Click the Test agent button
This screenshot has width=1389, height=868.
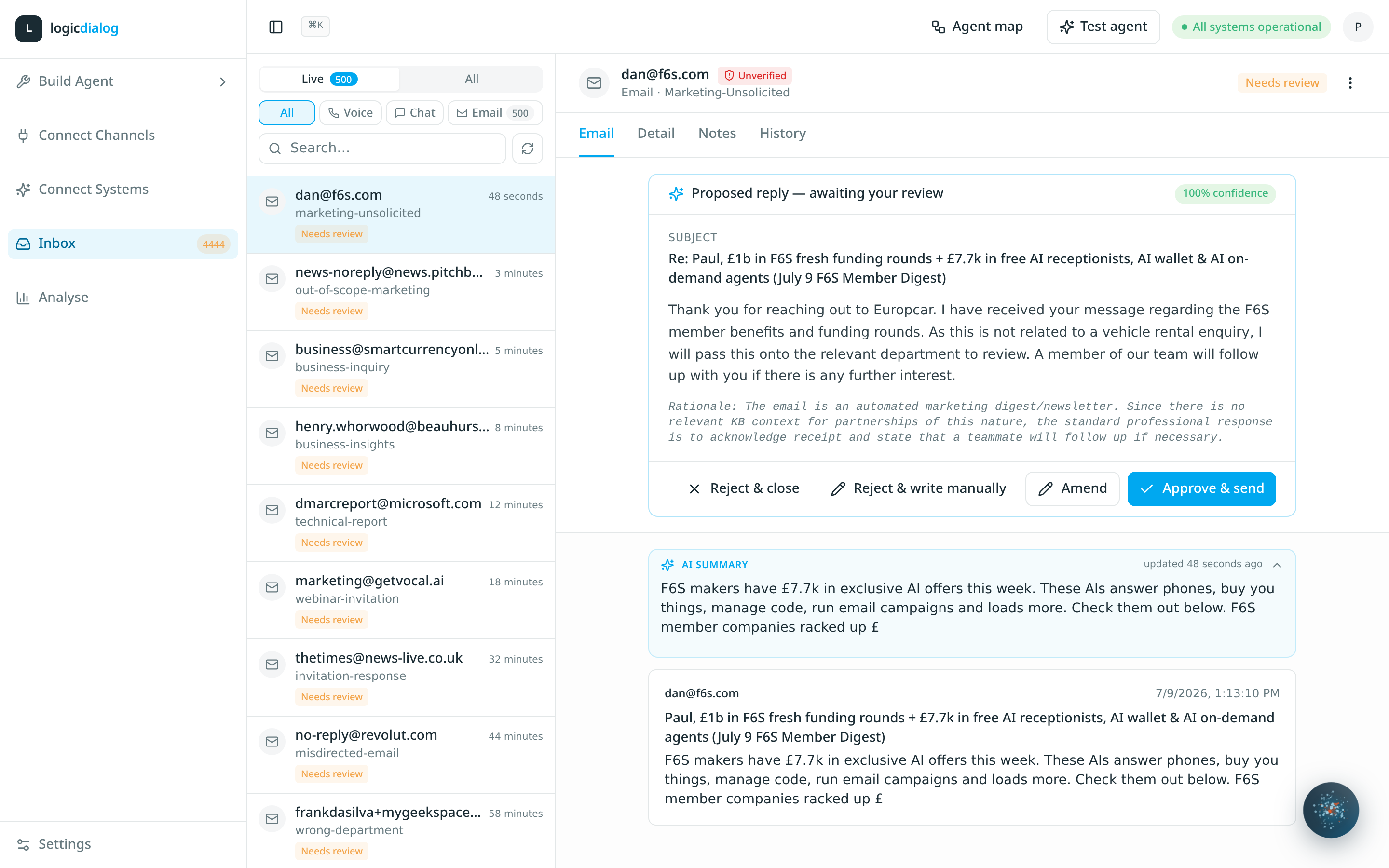[x=1103, y=27]
